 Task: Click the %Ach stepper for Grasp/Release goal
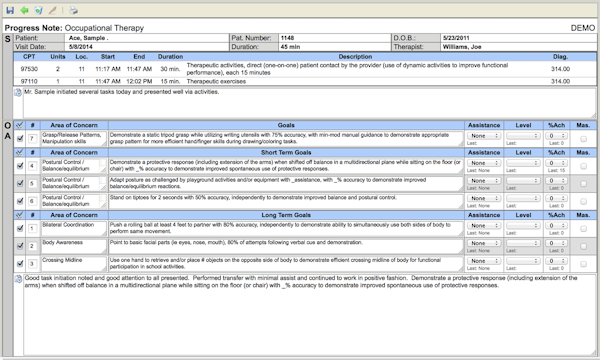[556, 136]
